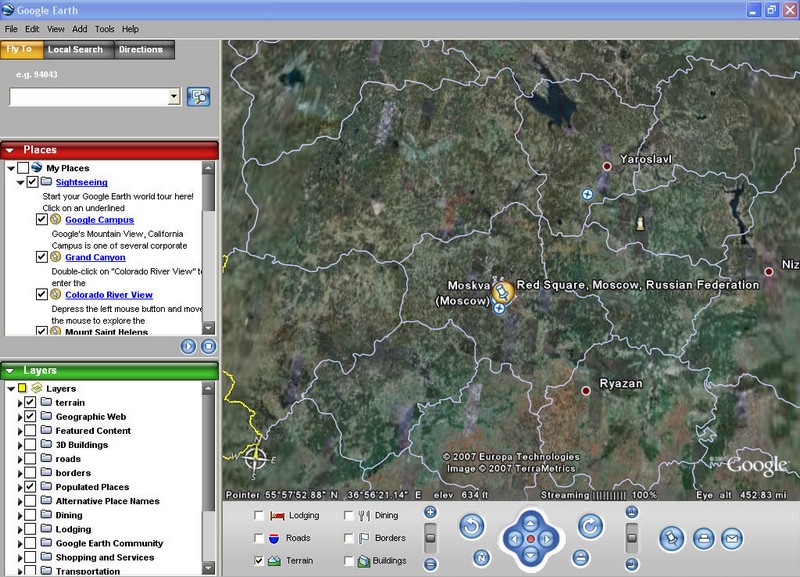This screenshot has height=577, width=800.
Task: Pan the map right arrow
Action: click(547, 539)
